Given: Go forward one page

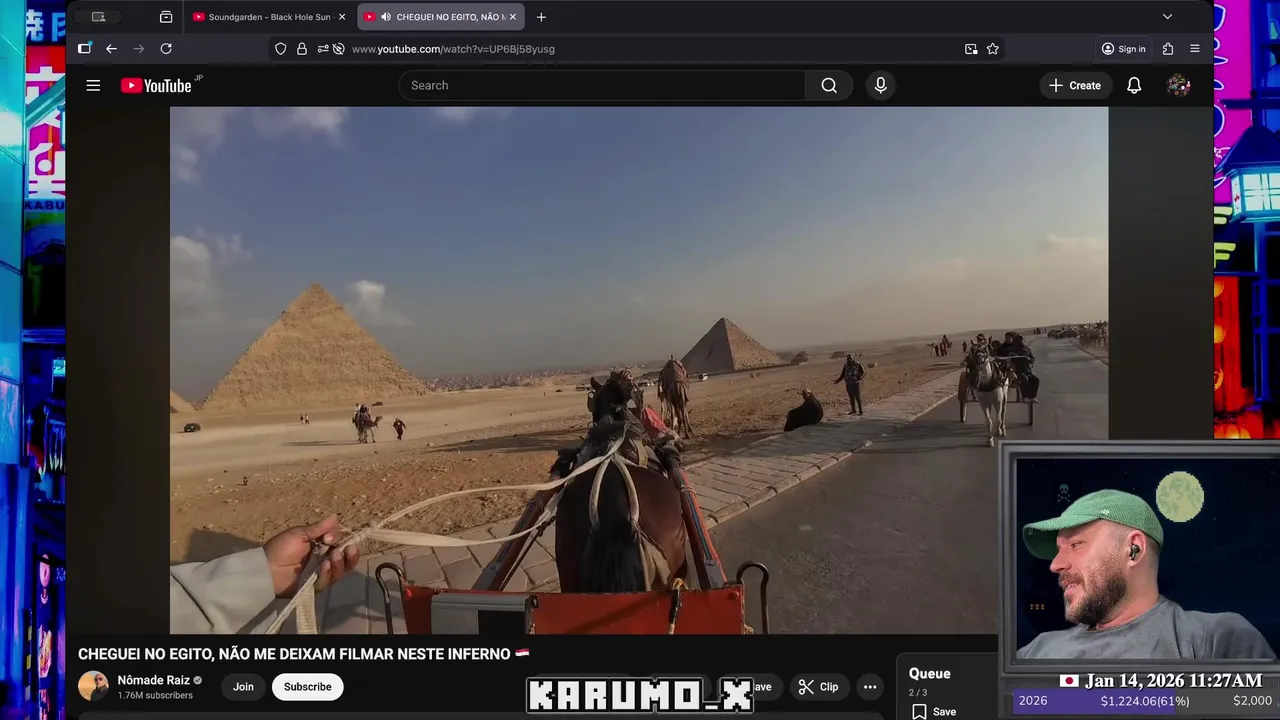Looking at the screenshot, I should click(x=139, y=48).
